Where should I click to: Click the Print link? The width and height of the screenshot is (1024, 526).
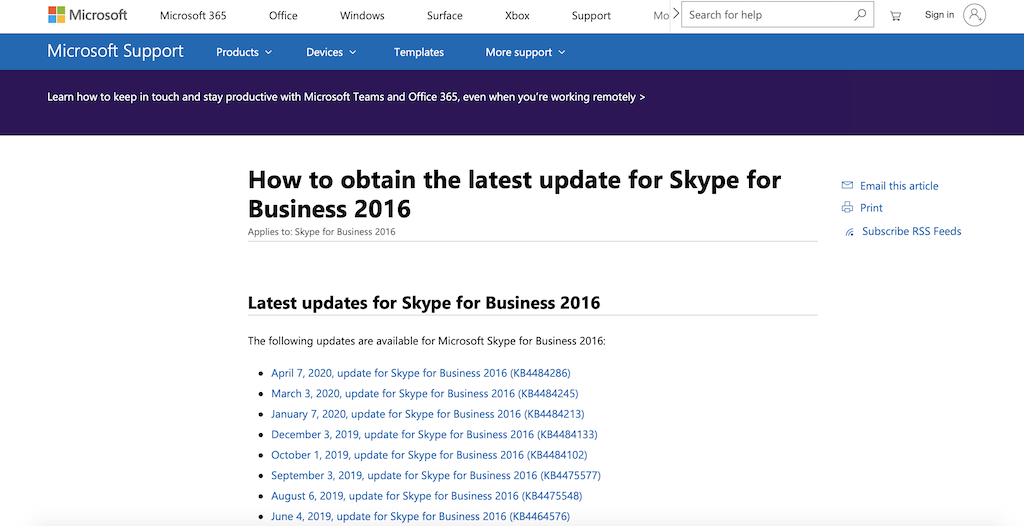coord(871,208)
